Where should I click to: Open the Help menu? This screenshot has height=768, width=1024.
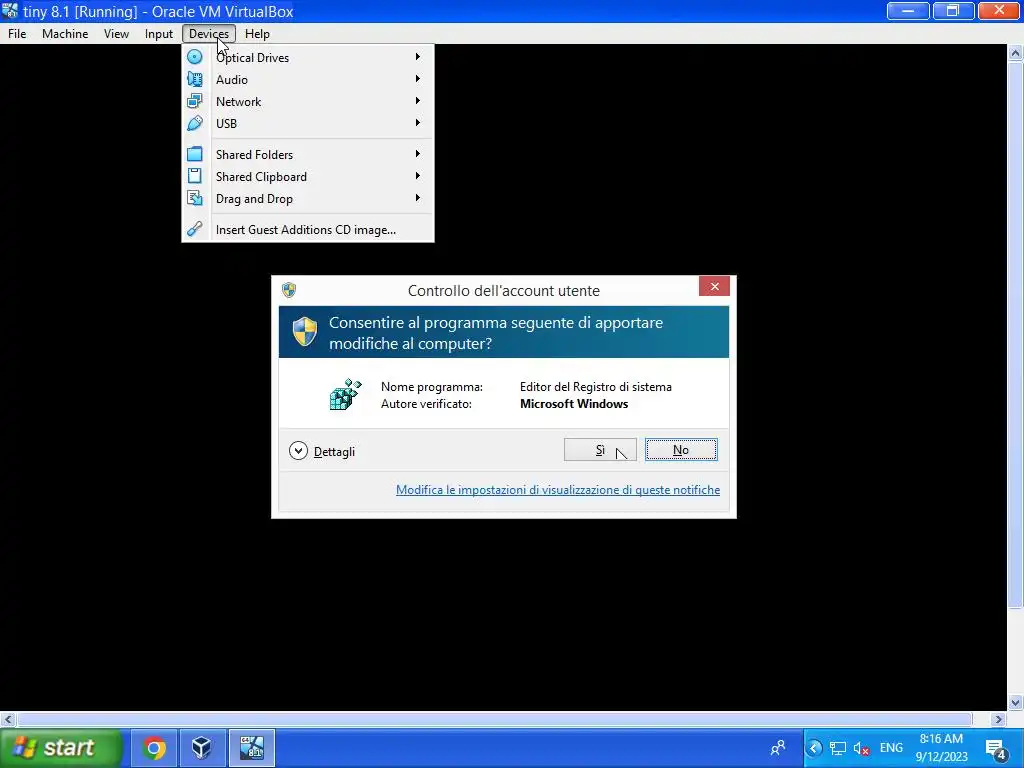click(x=257, y=34)
